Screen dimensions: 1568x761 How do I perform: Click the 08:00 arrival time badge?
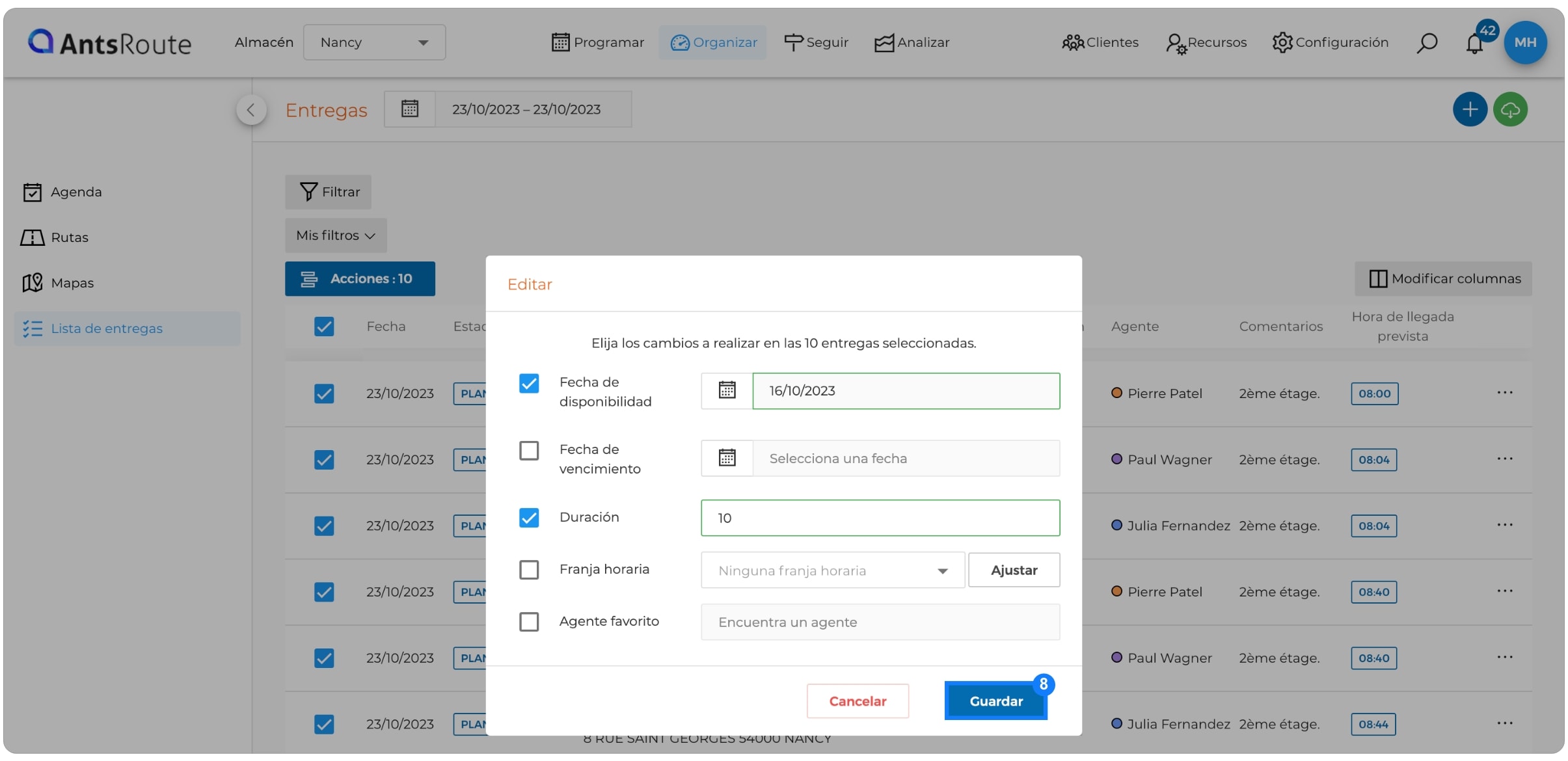pos(1374,394)
